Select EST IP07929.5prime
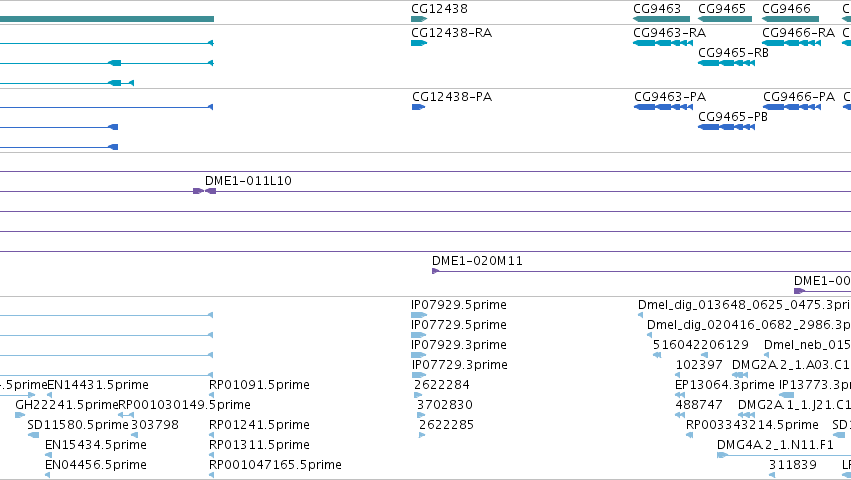This screenshot has height=480, width=851. (419, 315)
